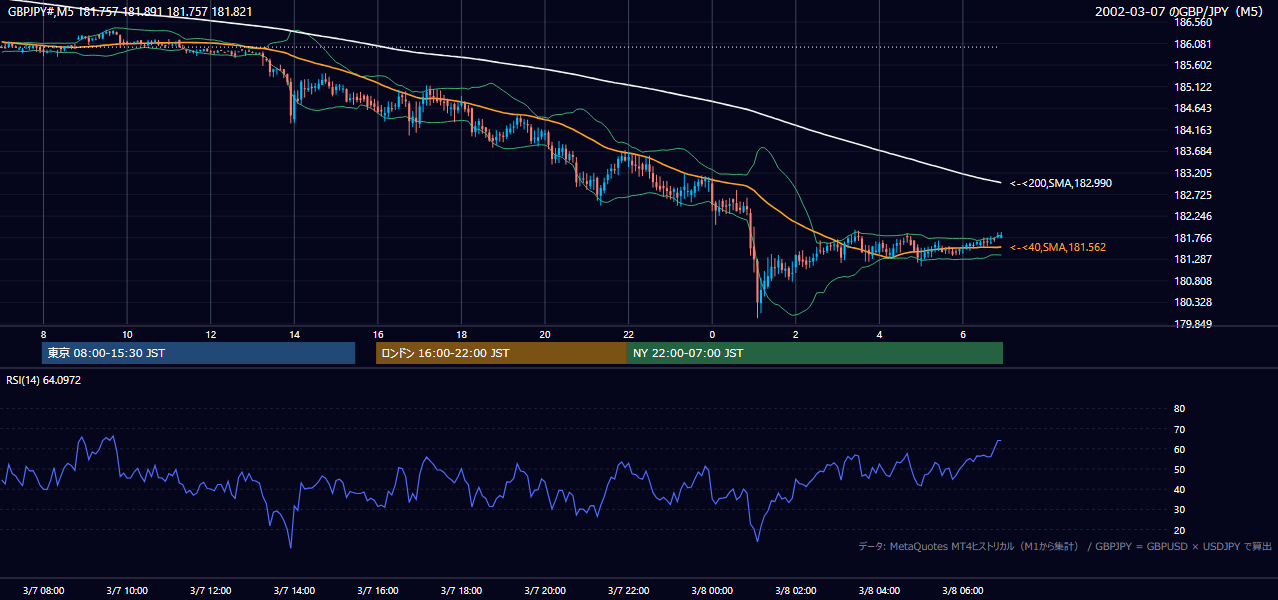Click price axis value 186.081
This screenshot has height=600, width=1278.
pos(1192,44)
